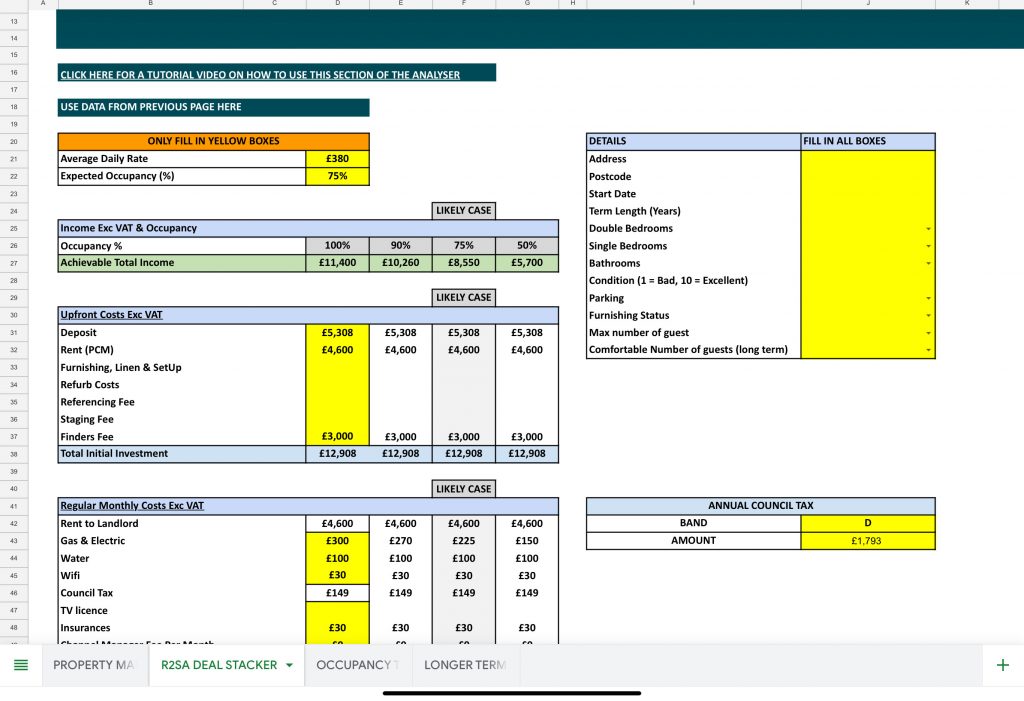Select row 27 header
The image size is (1024, 701).
click(x=14, y=263)
